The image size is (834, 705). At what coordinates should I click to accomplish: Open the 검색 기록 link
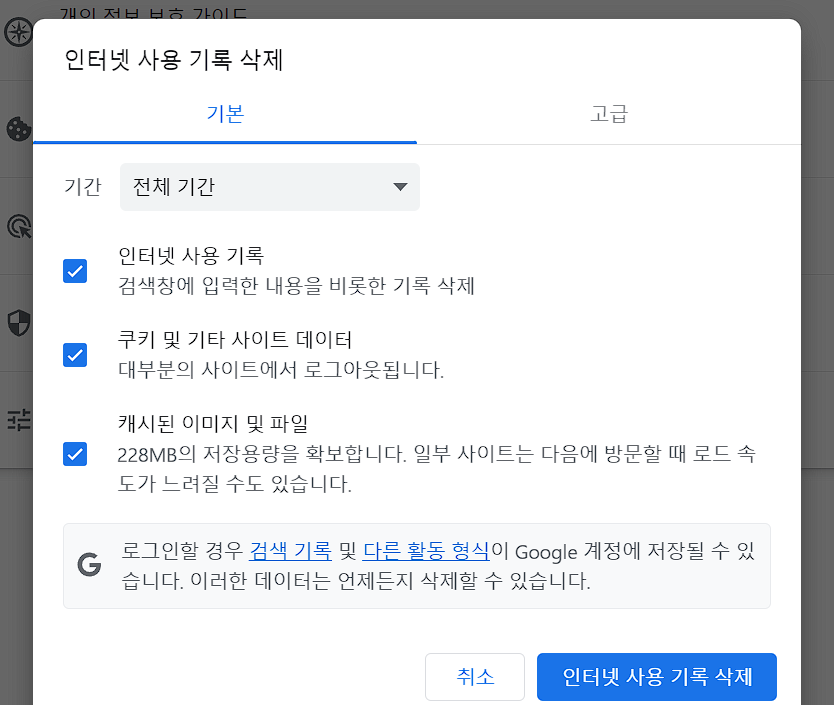click(290, 550)
